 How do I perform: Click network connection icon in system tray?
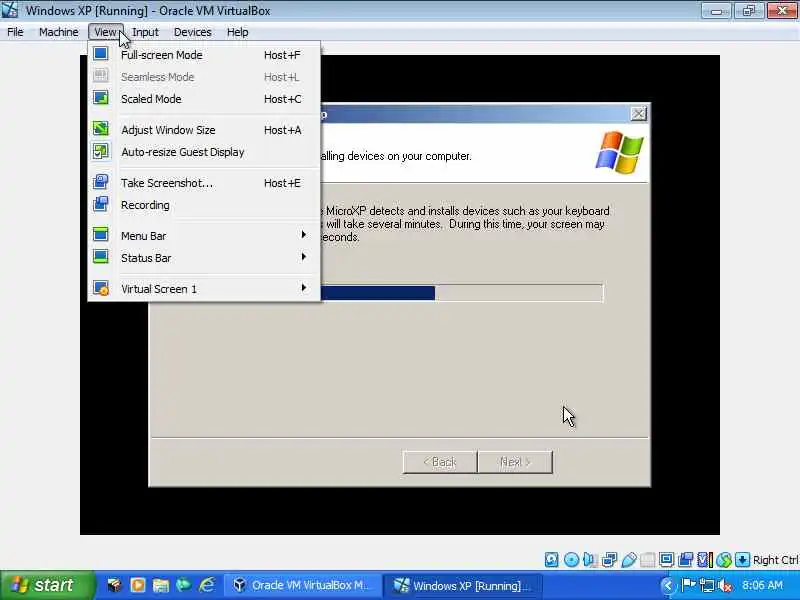click(x=707, y=585)
